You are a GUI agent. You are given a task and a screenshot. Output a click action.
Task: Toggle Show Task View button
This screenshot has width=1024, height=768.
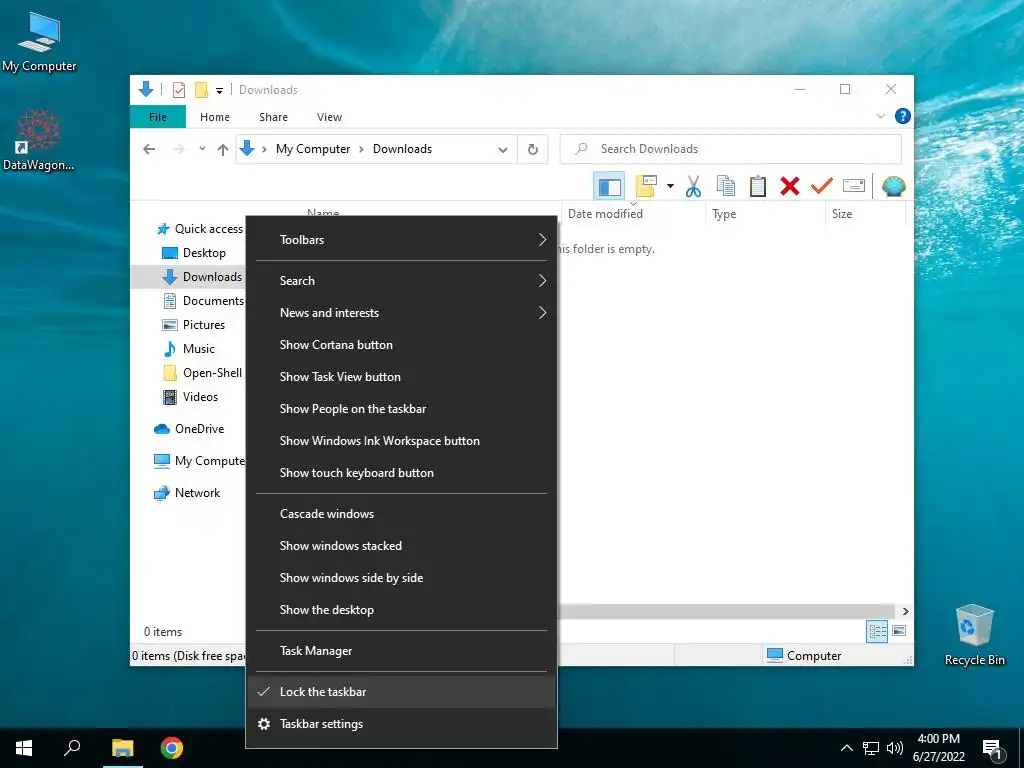pos(401,377)
